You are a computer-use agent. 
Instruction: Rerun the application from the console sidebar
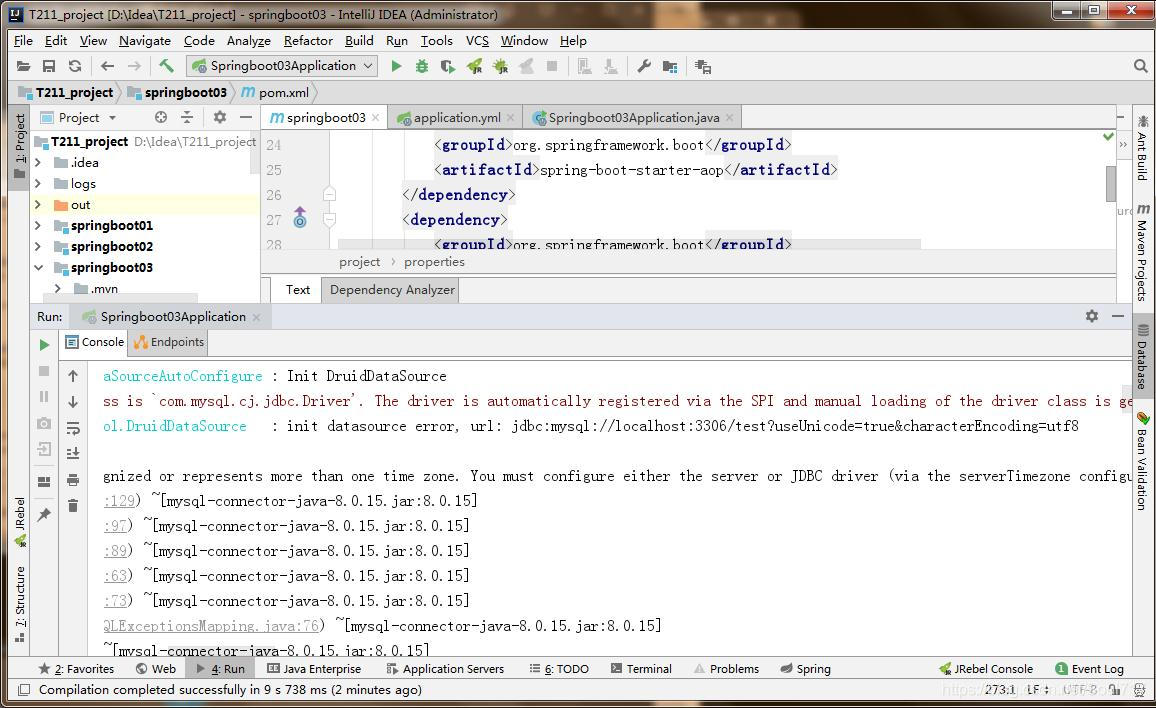[x=44, y=344]
